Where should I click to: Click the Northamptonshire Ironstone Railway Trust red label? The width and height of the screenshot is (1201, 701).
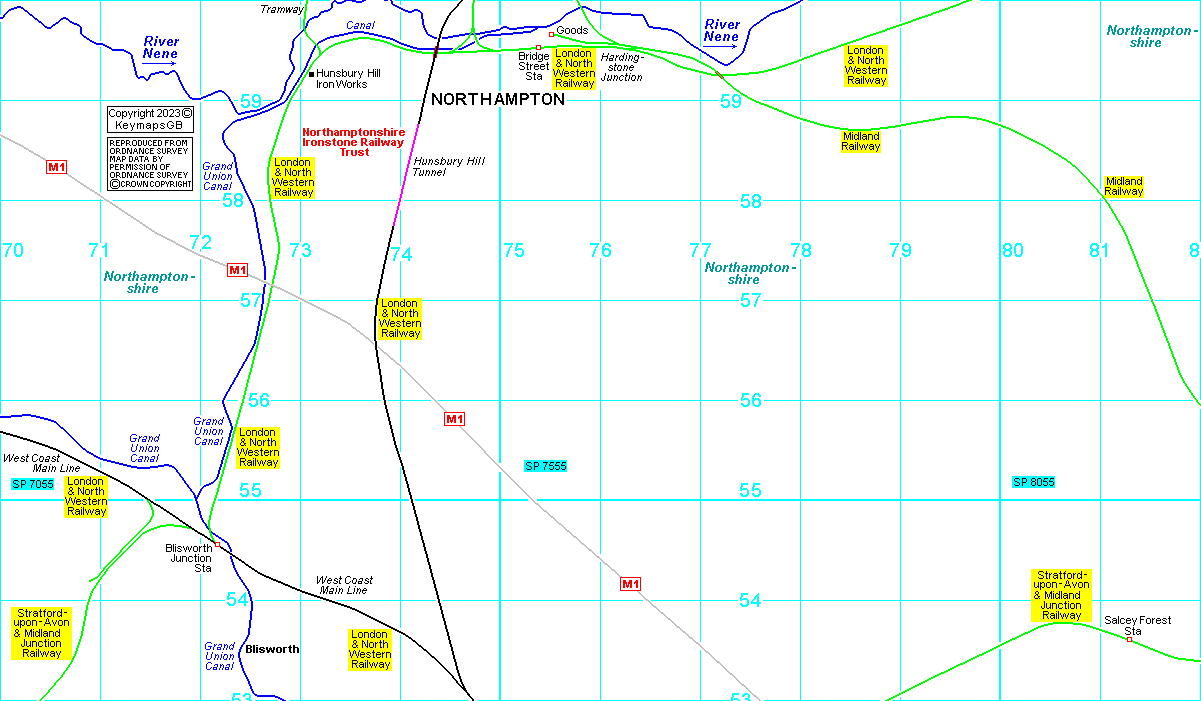(354, 142)
